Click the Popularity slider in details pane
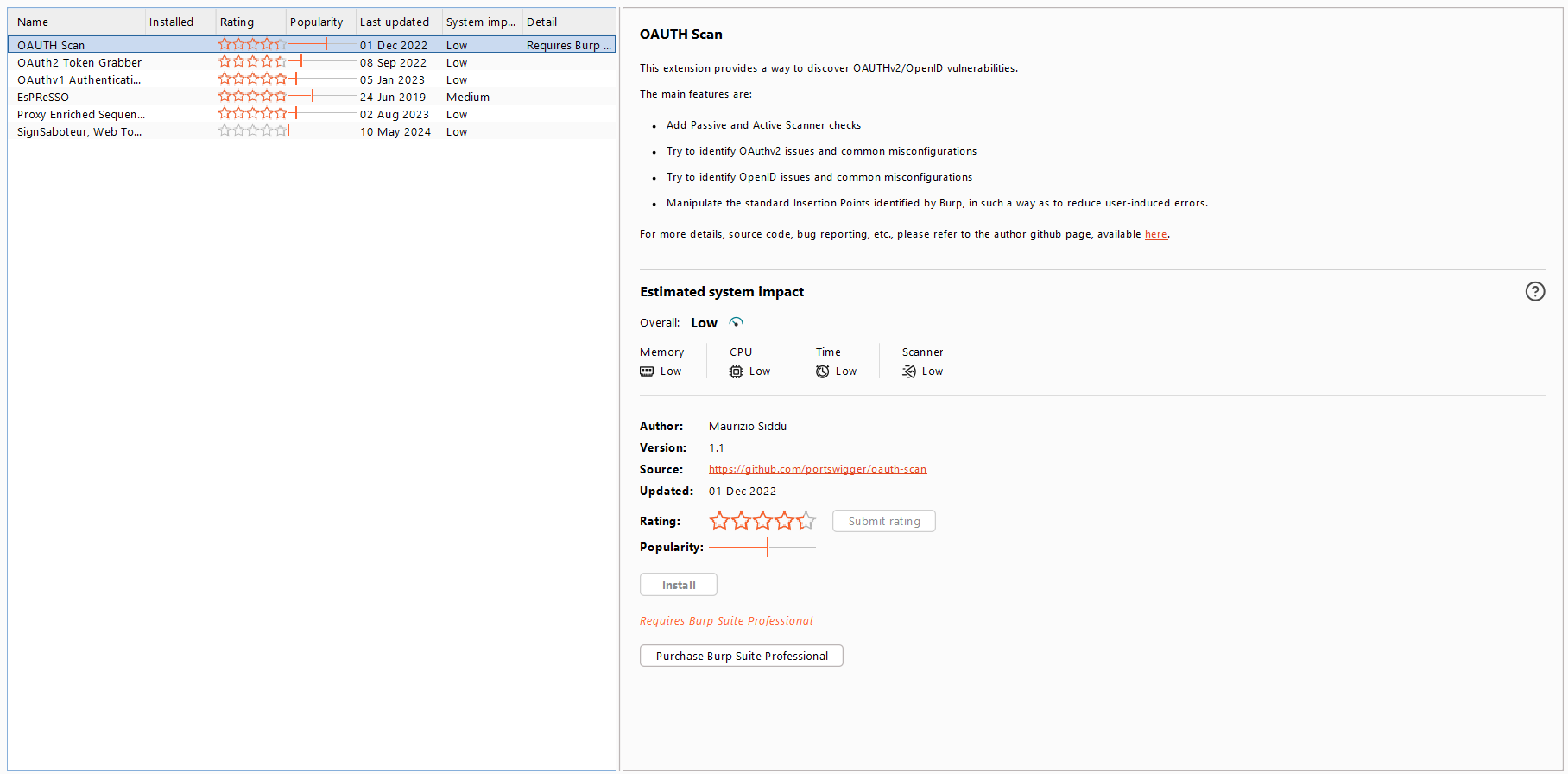Image resolution: width=1568 pixels, height=774 pixels. (762, 547)
